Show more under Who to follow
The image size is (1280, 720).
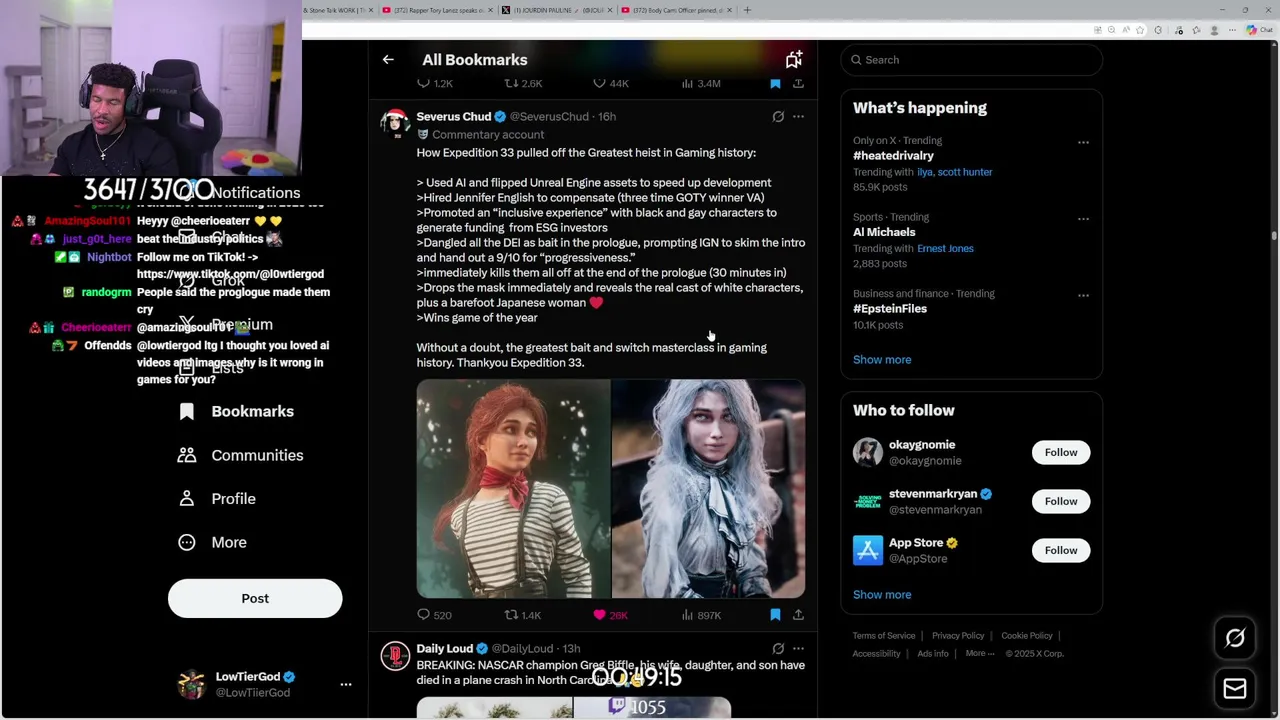(882, 595)
